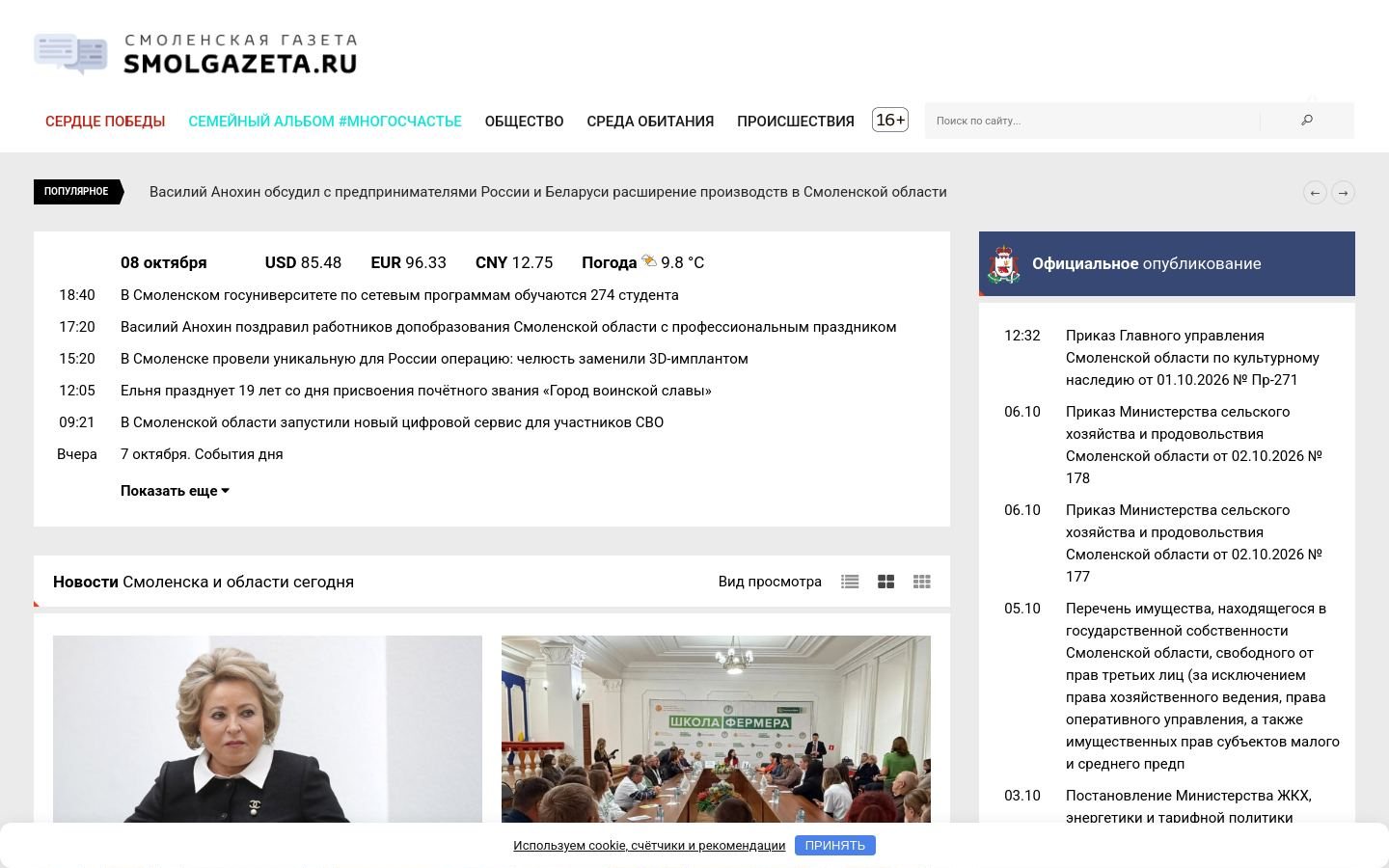This screenshot has width=1389, height=868.
Task: Open popular headline about Василий Анохин and entrepreneurs
Action: [548, 192]
